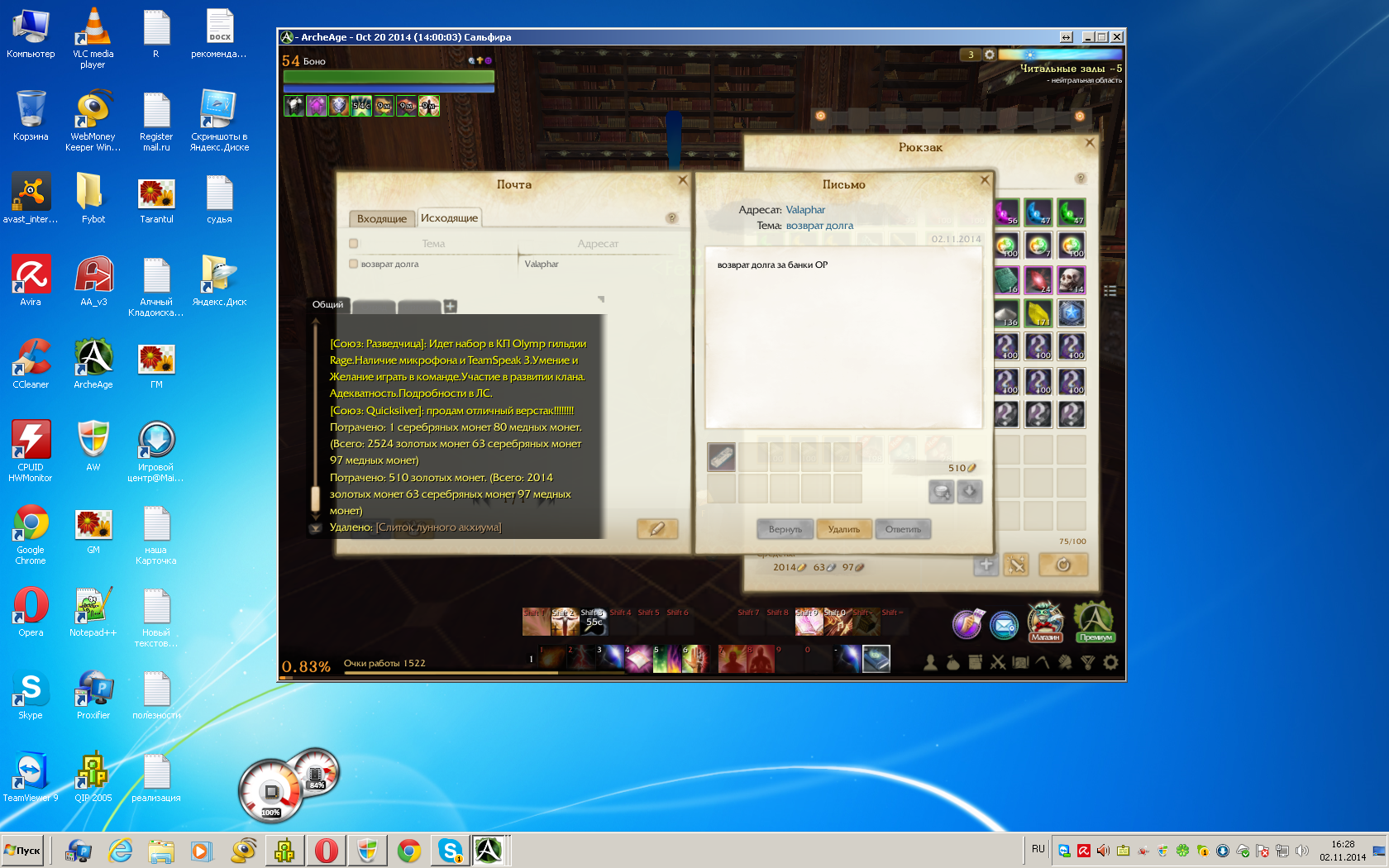Click the возврат долга subject in mail list
Screen dimensions: 1389x868
pos(389,265)
